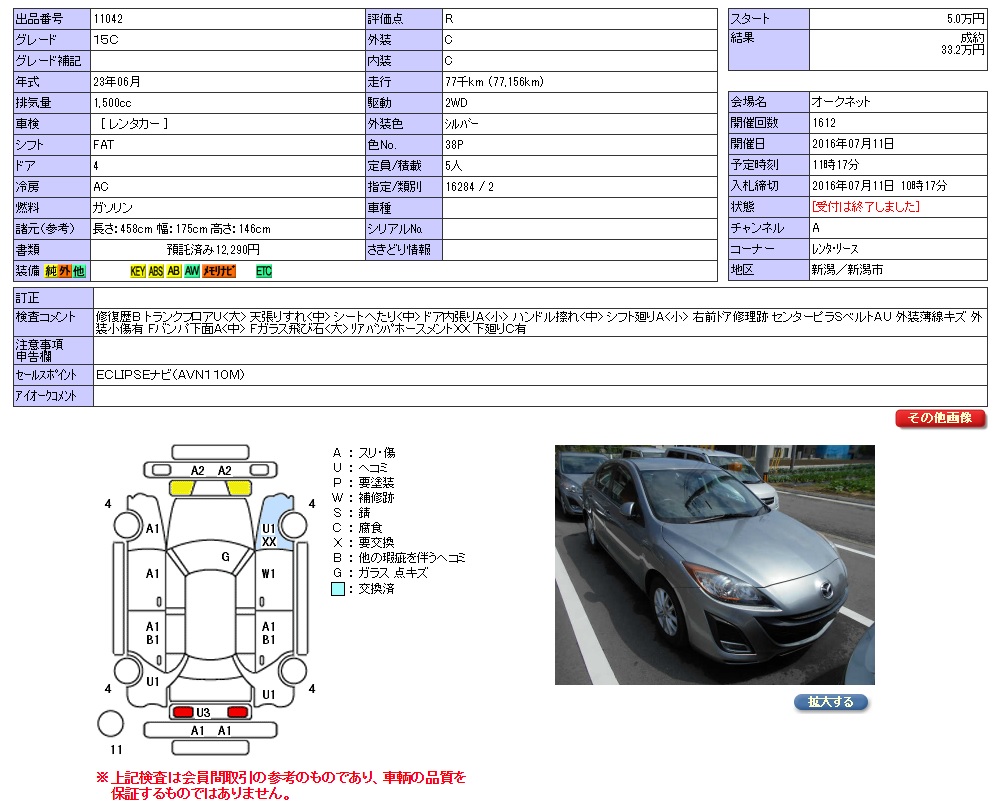Click the green ETC badge
The width and height of the screenshot is (995, 804).
point(264,271)
